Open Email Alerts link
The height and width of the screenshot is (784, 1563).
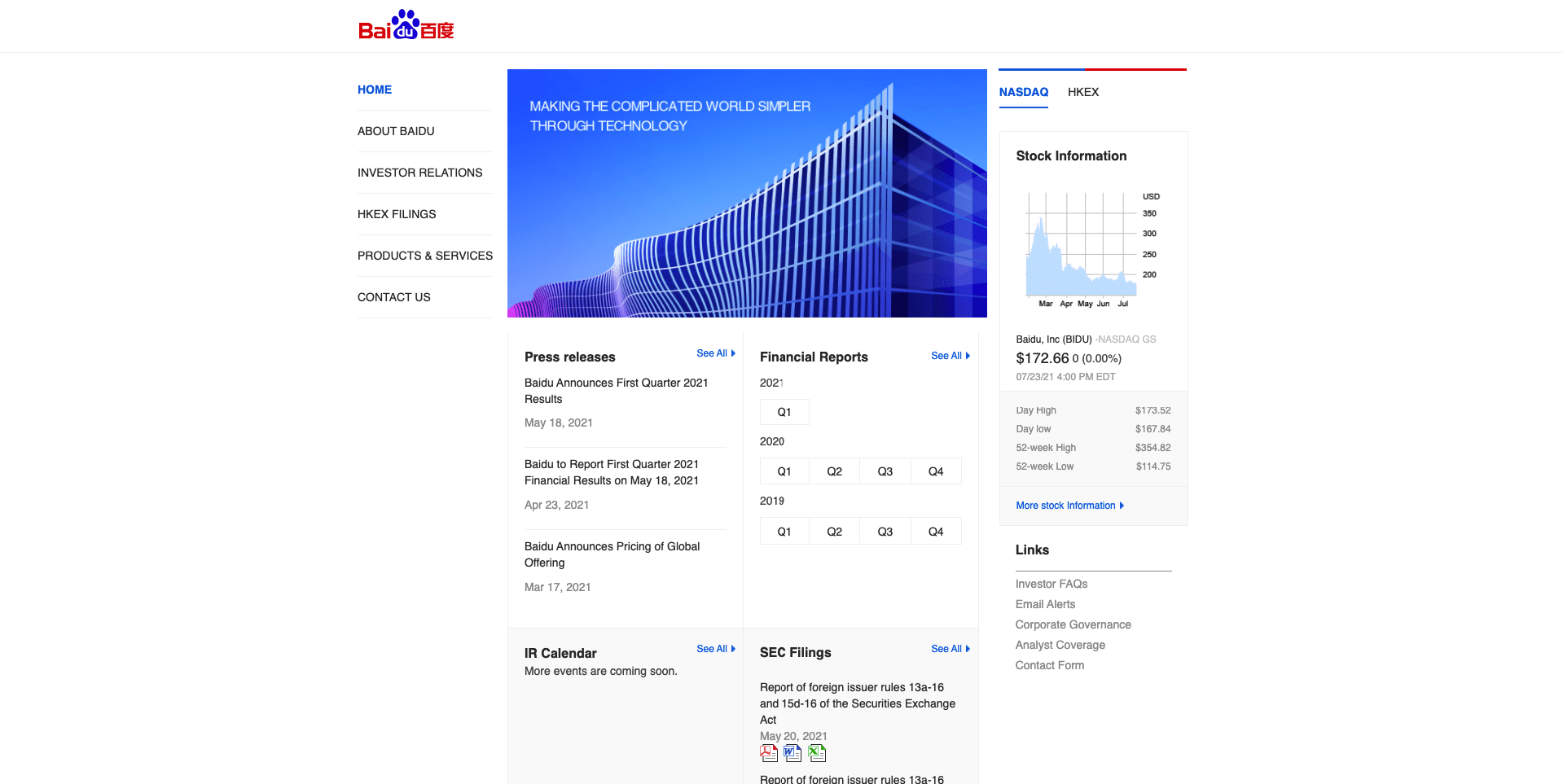point(1045,604)
